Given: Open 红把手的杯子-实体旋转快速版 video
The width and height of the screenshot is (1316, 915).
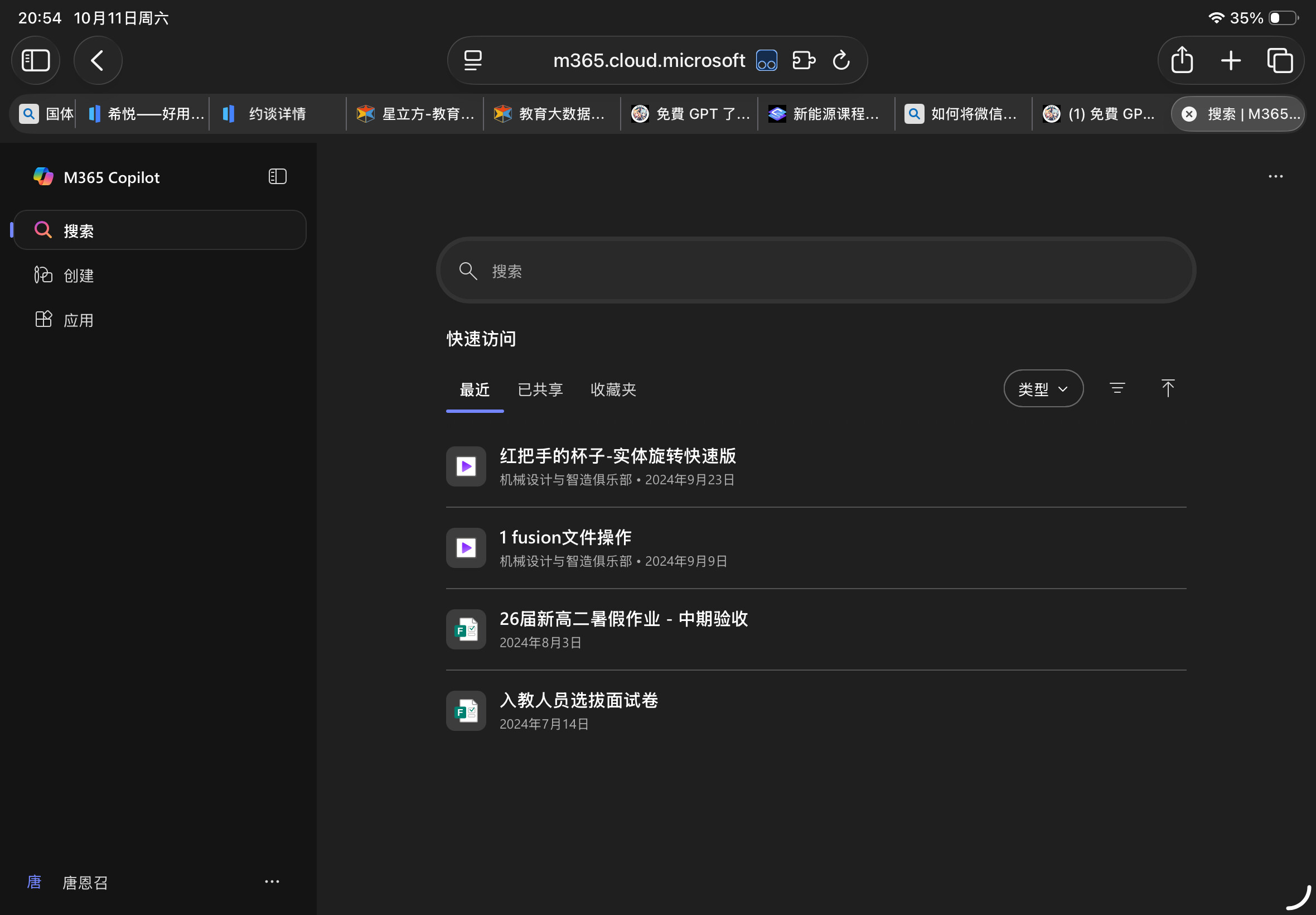Looking at the screenshot, I should (x=617, y=456).
